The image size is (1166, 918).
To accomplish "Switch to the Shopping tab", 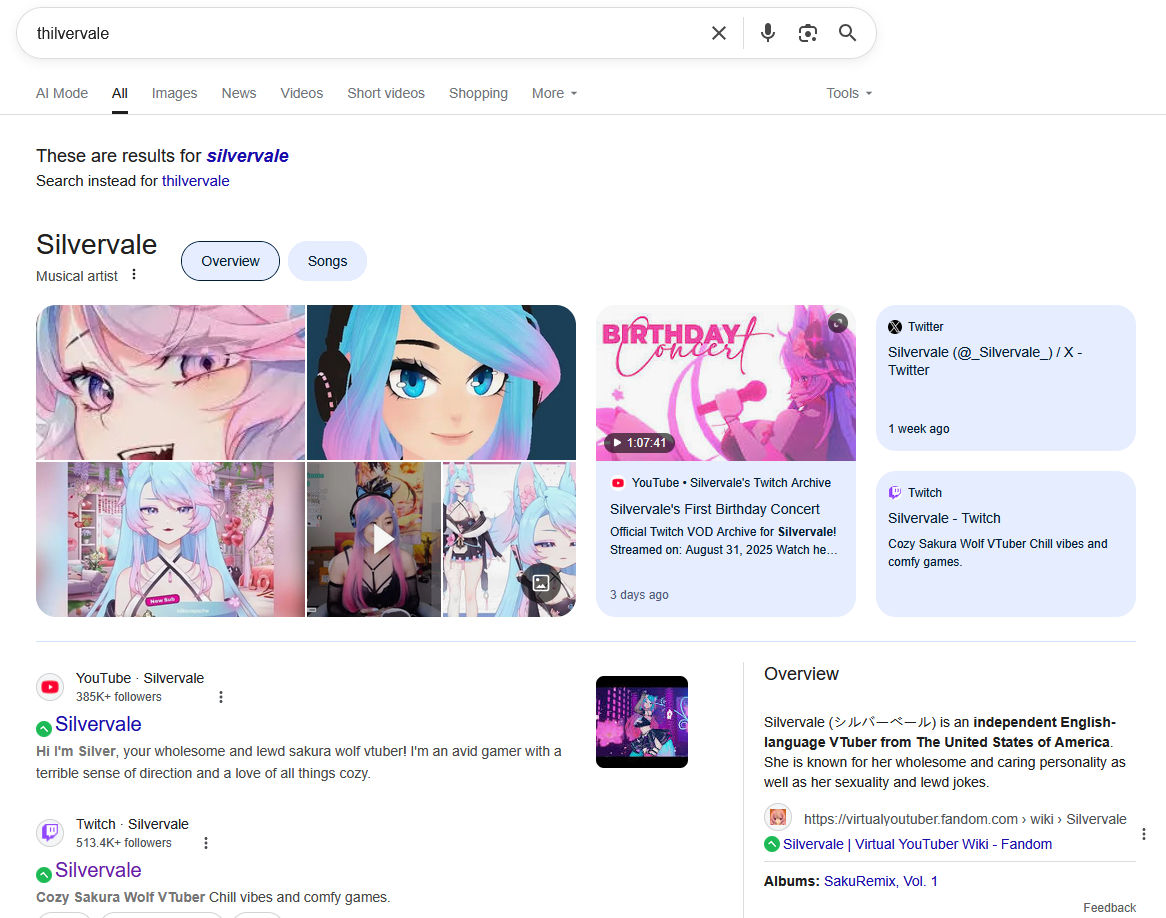I will click(x=478, y=93).
